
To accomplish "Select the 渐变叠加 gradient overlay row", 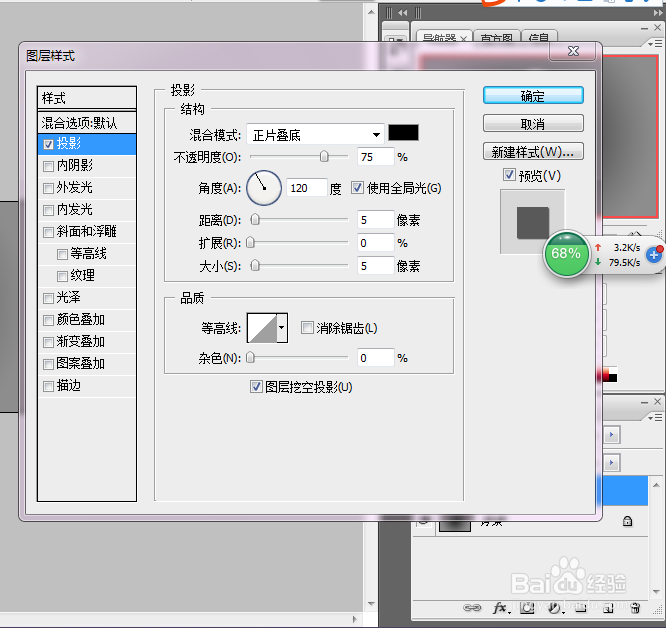I will (x=87, y=342).
